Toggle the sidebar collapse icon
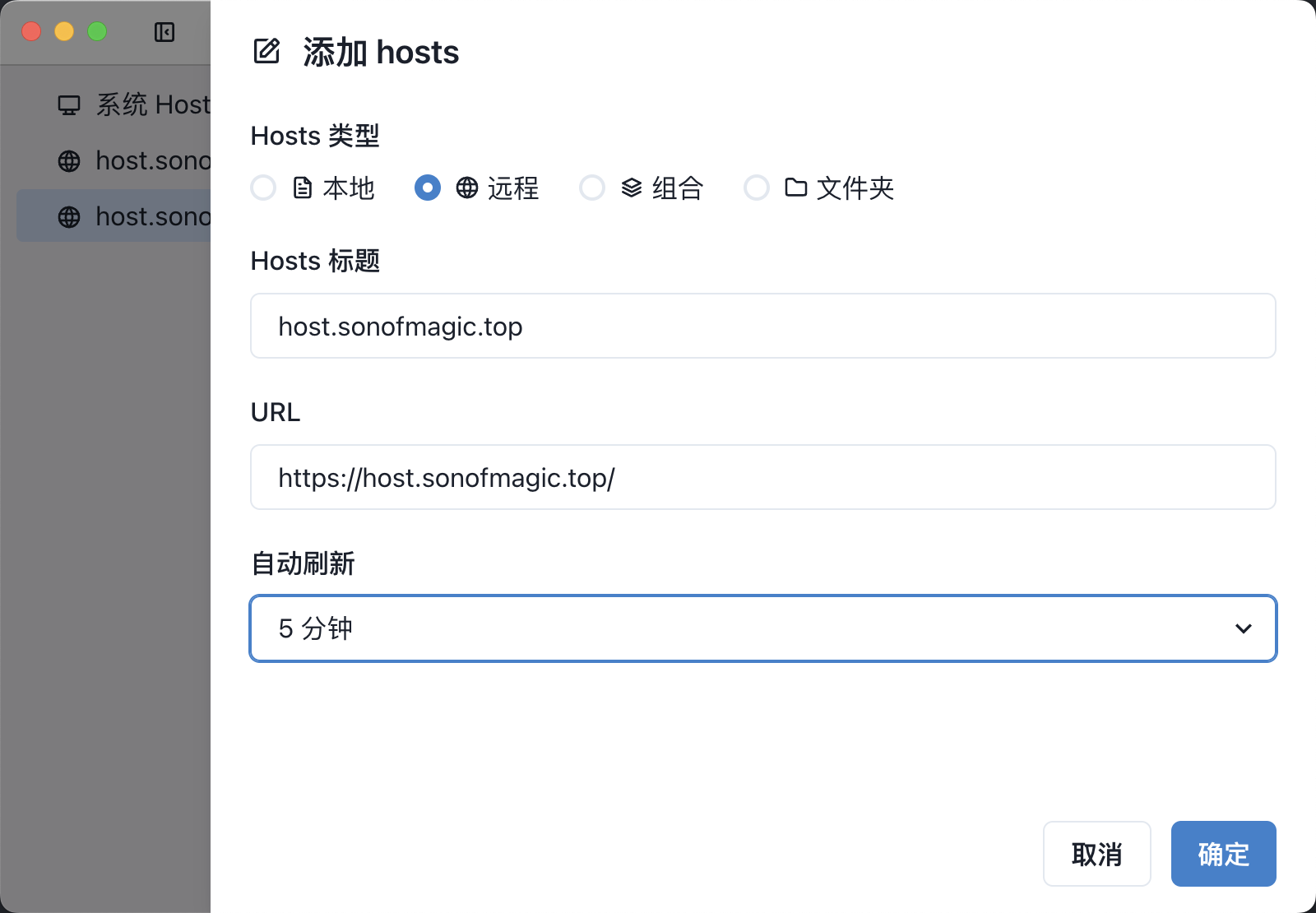The height and width of the screenshot is (913, 1316). point(164,32)
